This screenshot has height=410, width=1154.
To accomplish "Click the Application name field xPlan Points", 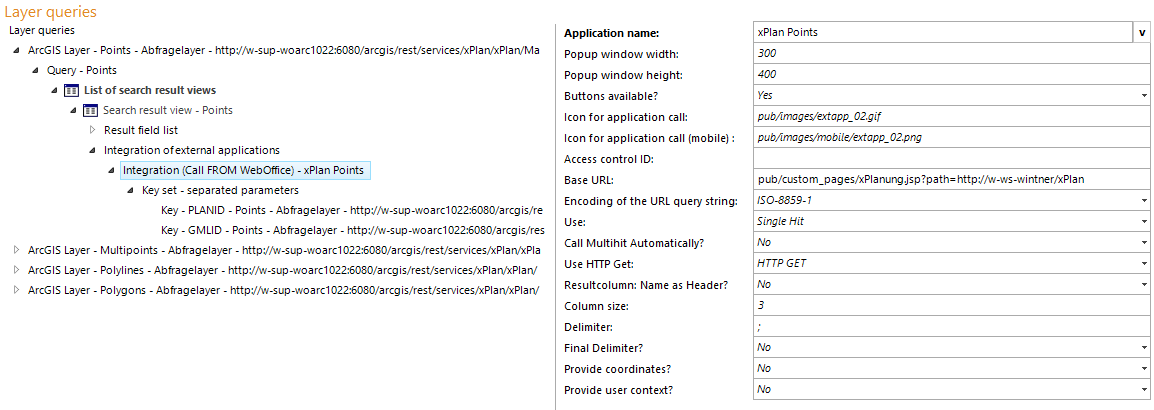I will (943, 32).
